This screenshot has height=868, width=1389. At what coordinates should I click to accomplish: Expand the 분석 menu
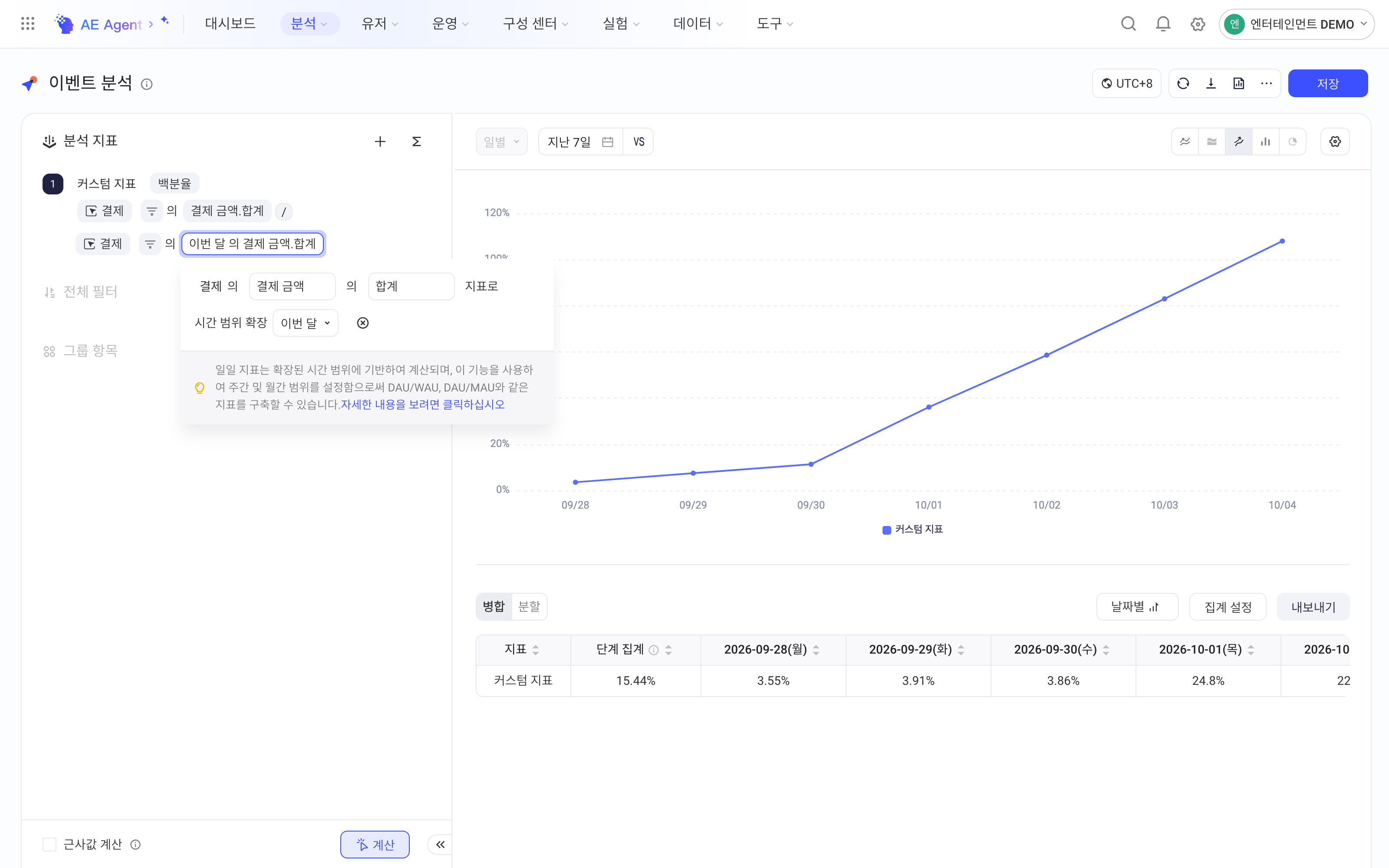click(309, 23)
